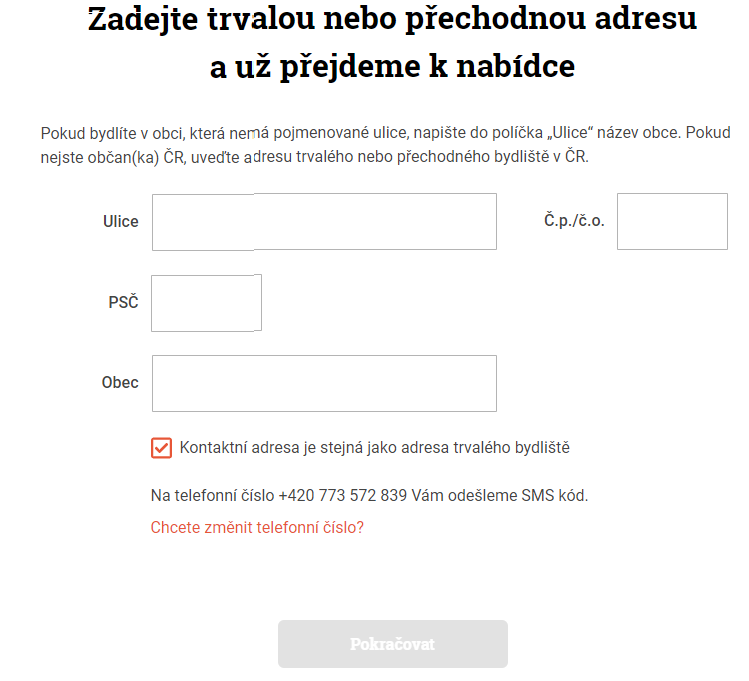Screen dimensions: 749x681
Task: Click the Ulice street input field
Action: (324, 222)
